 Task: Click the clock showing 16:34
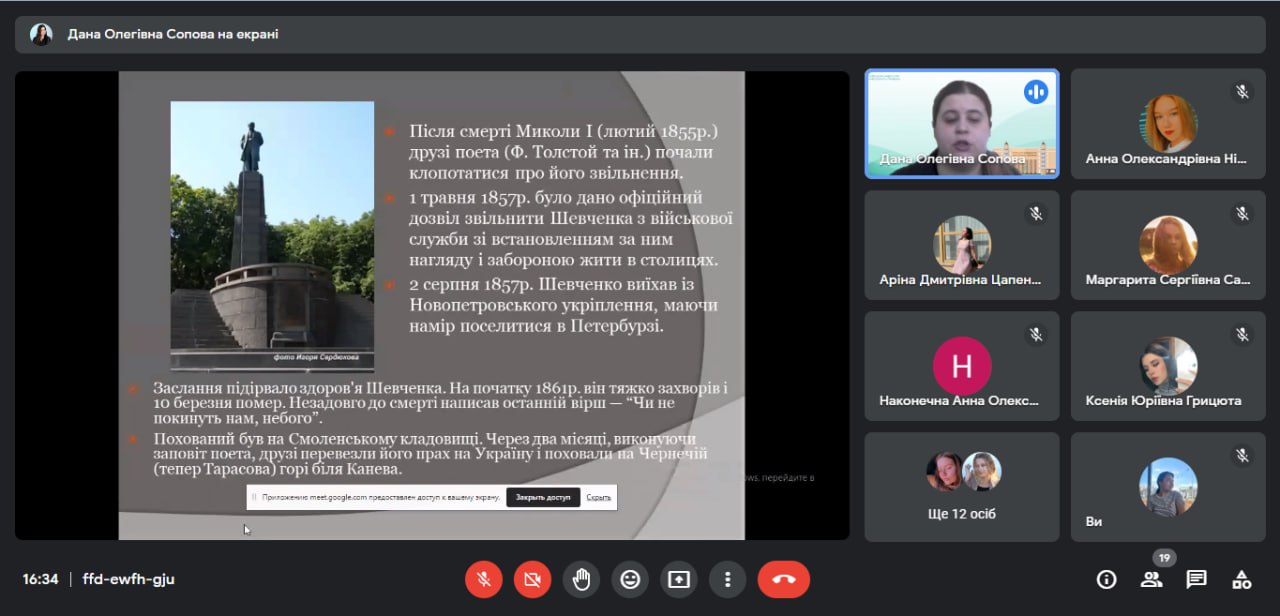coord(41,579)
